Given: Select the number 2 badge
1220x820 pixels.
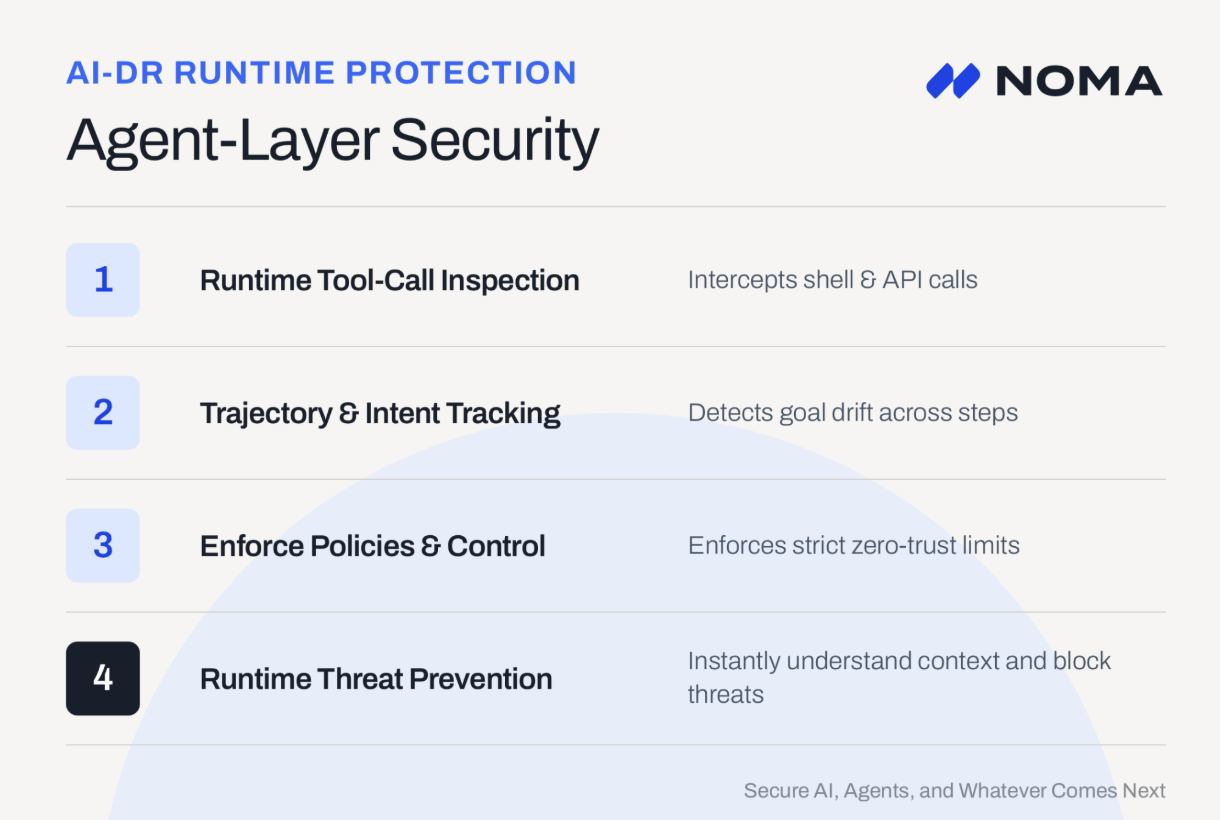Looking at the screenshot, I should point(103,413).
